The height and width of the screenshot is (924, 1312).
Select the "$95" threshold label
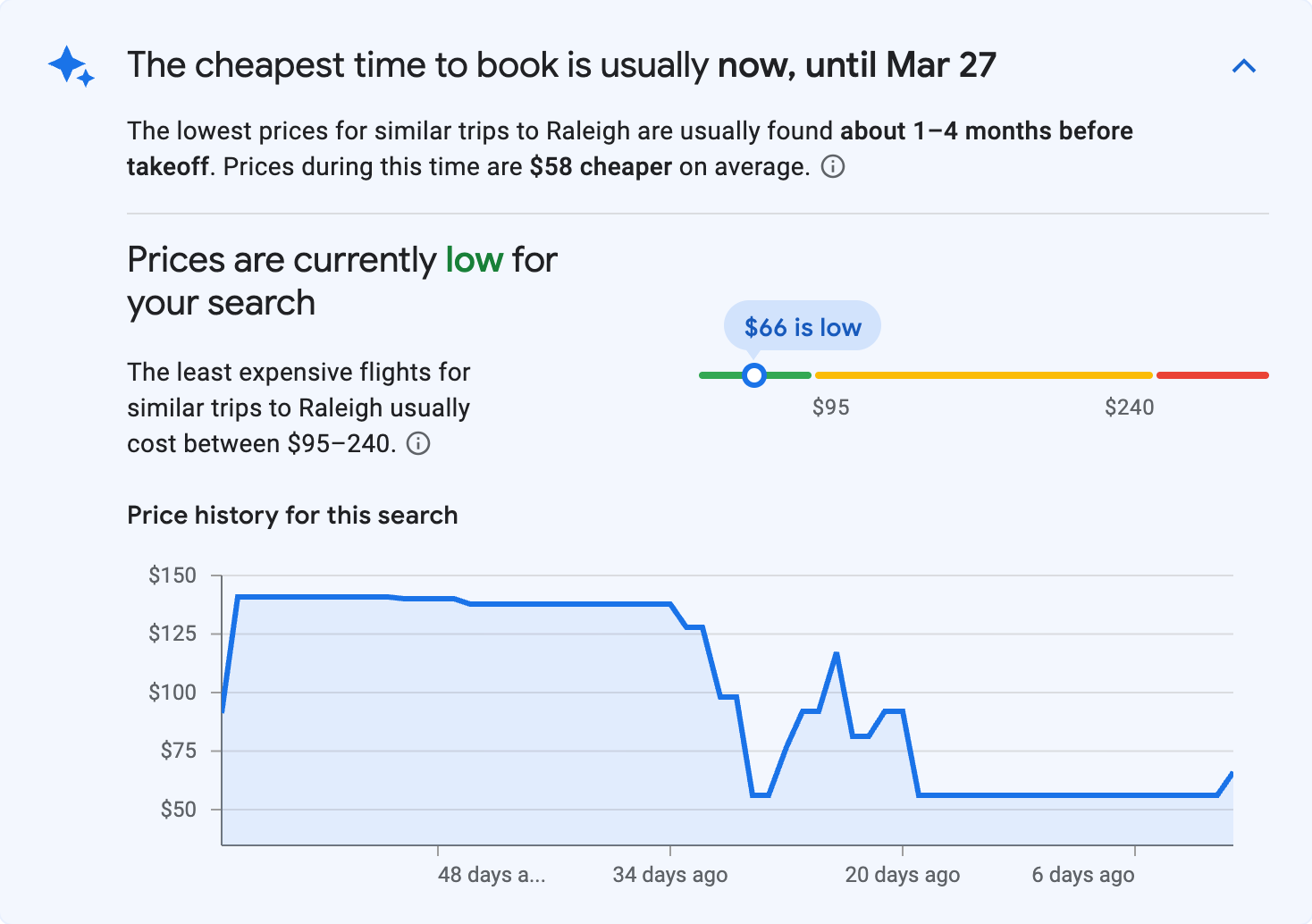(831, 407)
